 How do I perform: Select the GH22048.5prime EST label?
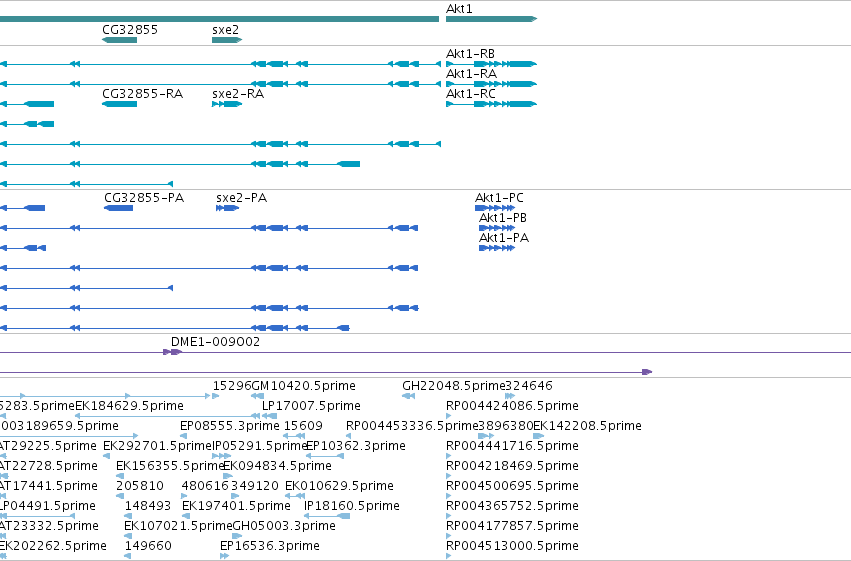(x=454, y=386)
